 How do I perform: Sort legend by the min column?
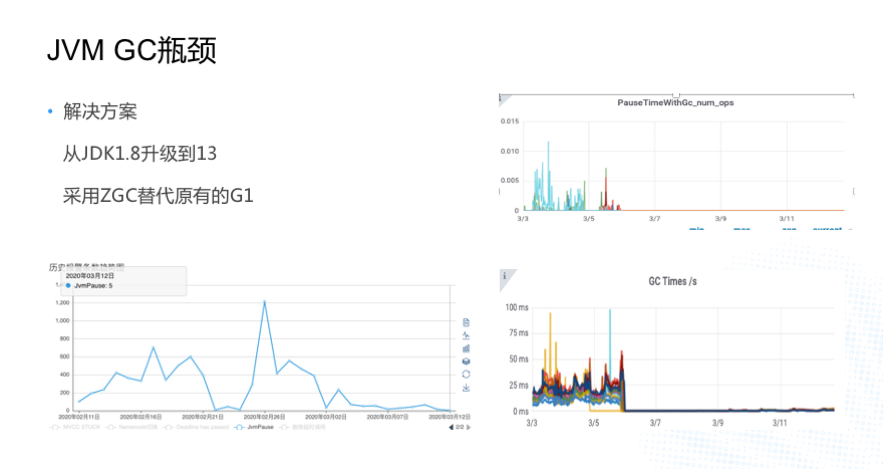pos(696,228)
